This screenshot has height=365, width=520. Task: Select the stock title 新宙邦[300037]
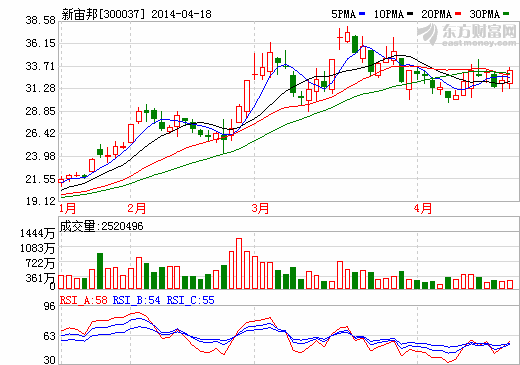(104, 14)
